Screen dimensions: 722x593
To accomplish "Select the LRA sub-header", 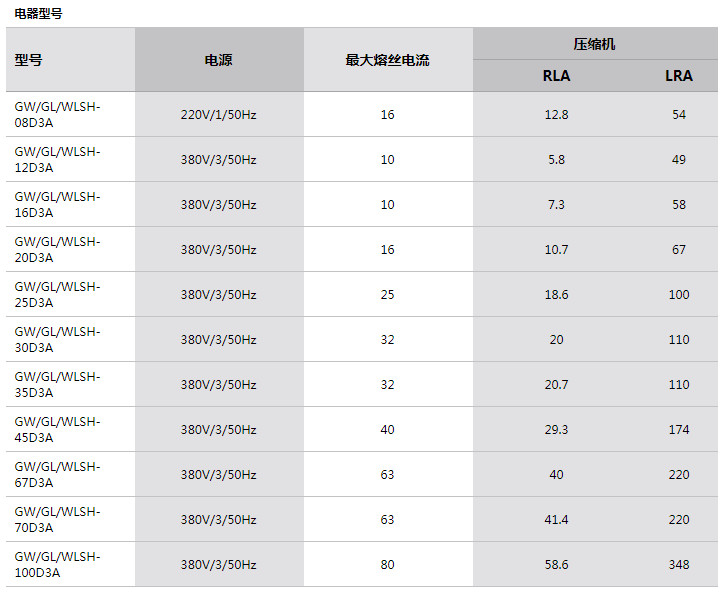I will (679, 76).
